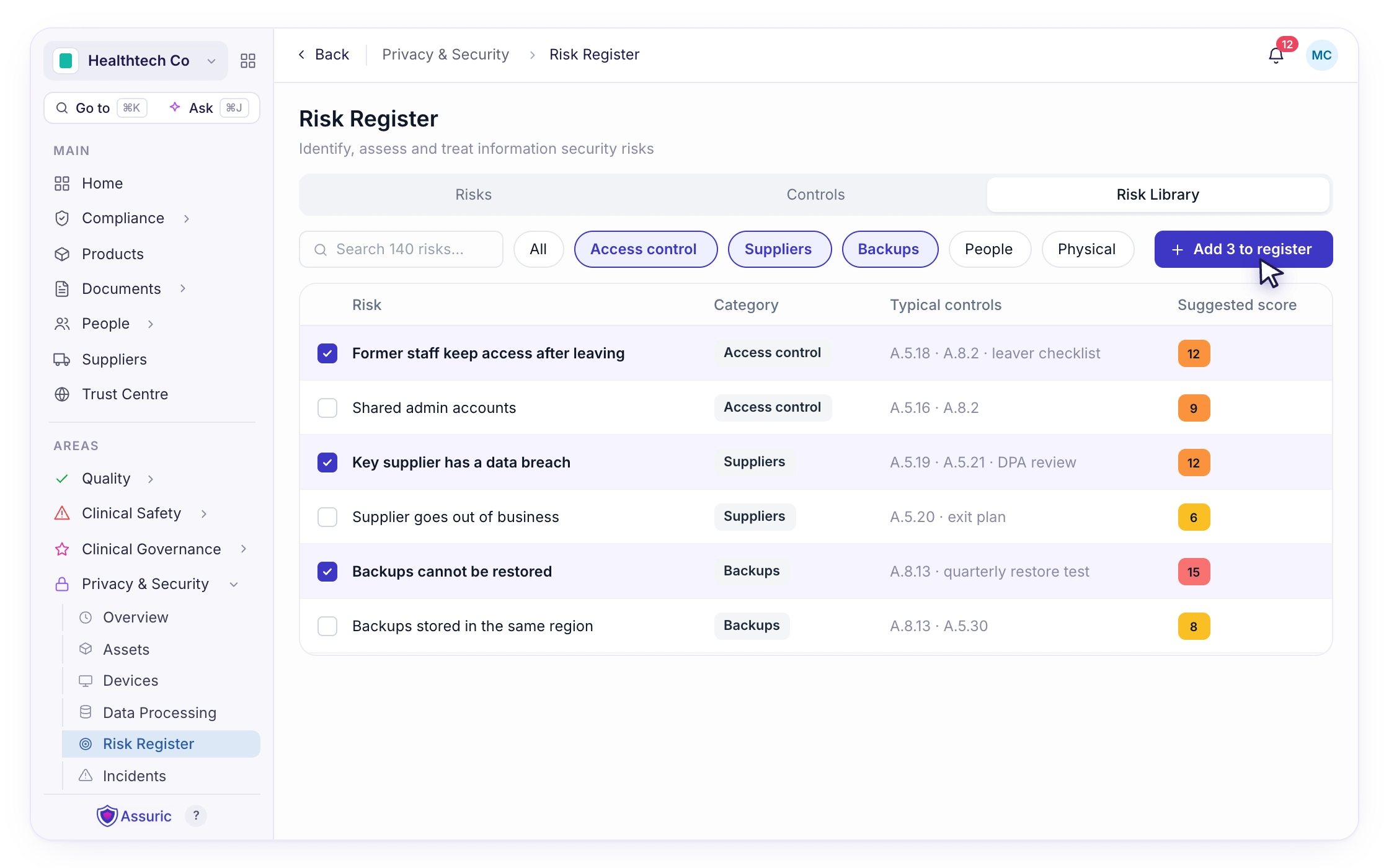
Task: Select the Risk Library tab
Action: pos(1158,195)
